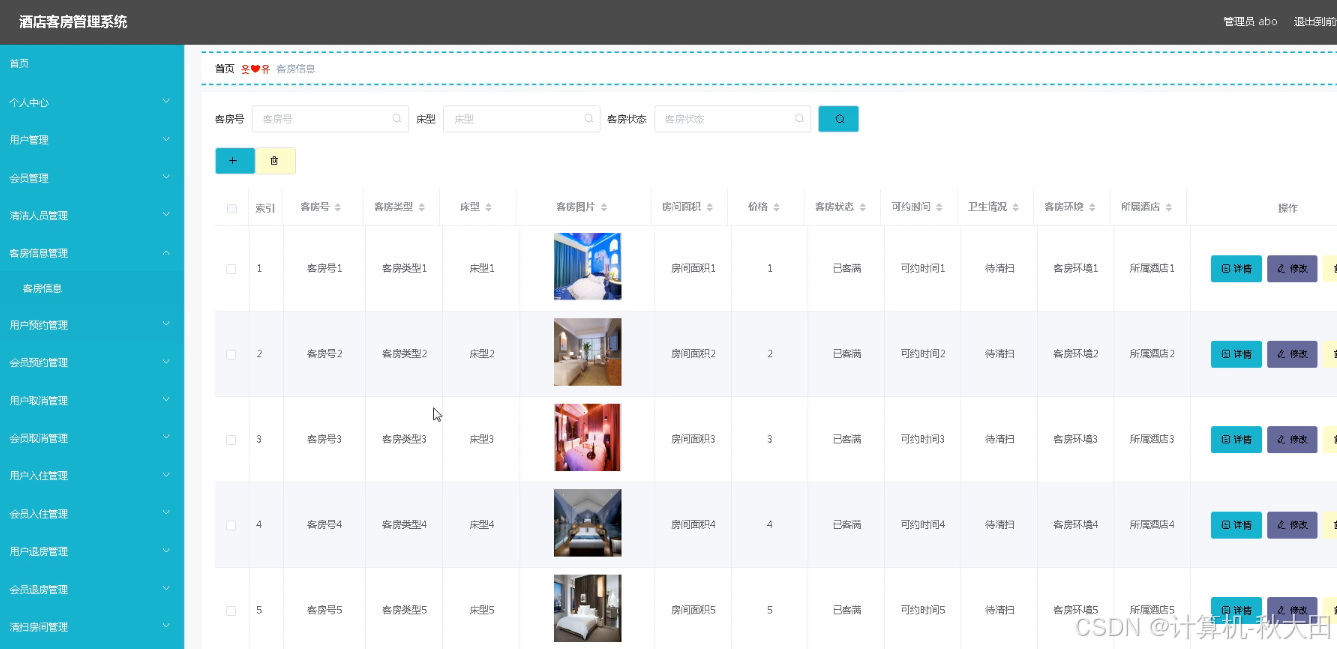The image size is (1337, 649).
Task: Open 详情 for row 客房号4
Action: [1236, 525]
